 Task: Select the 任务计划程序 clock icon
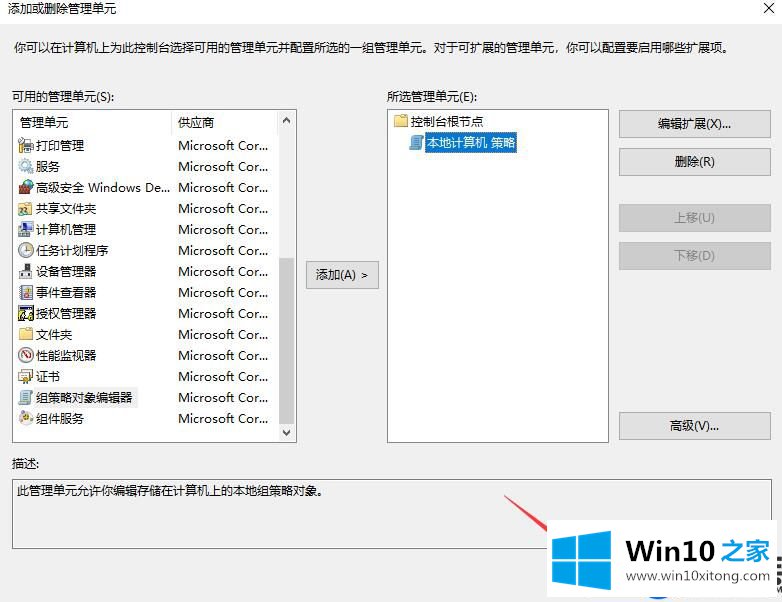click(x=26, y=250)
